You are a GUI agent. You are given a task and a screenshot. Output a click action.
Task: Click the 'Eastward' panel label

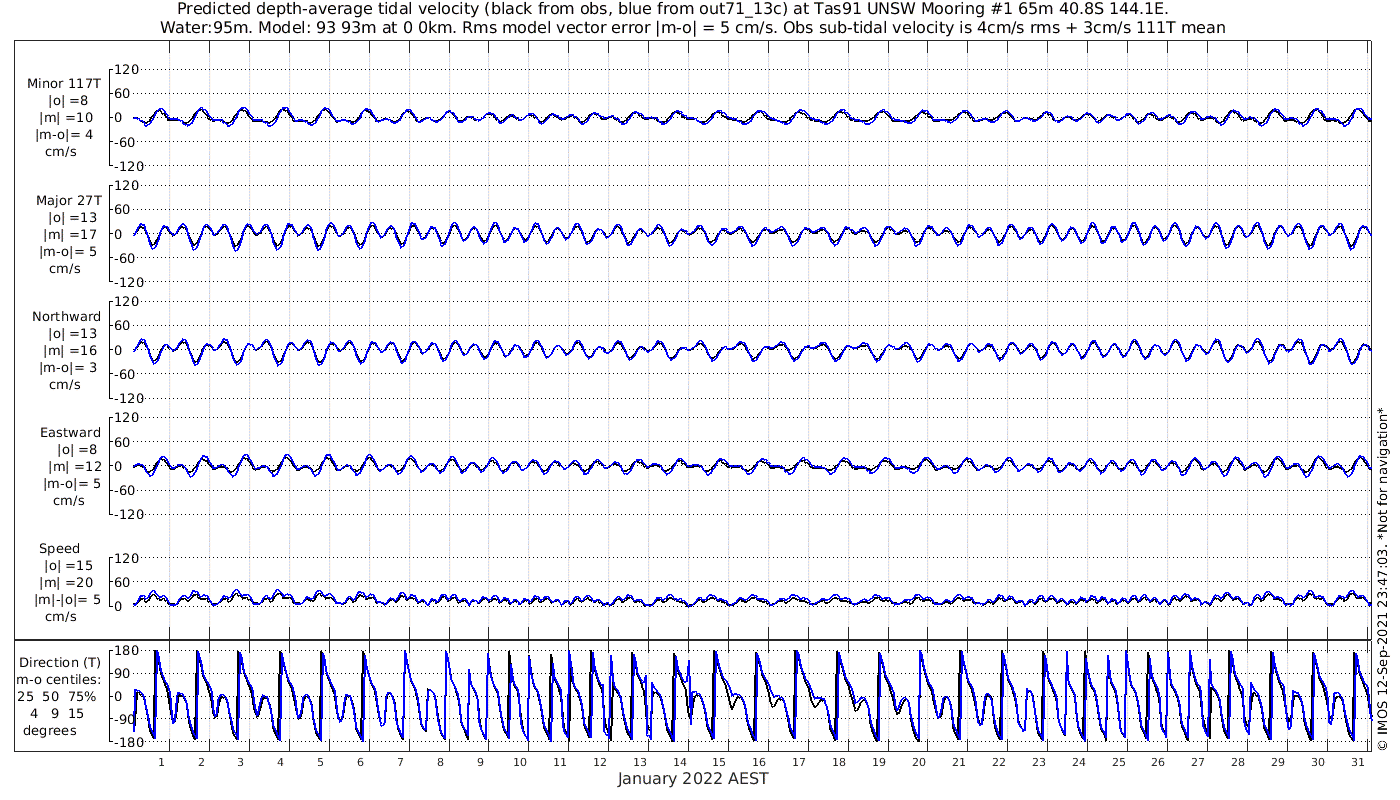(x=70, y=433)
